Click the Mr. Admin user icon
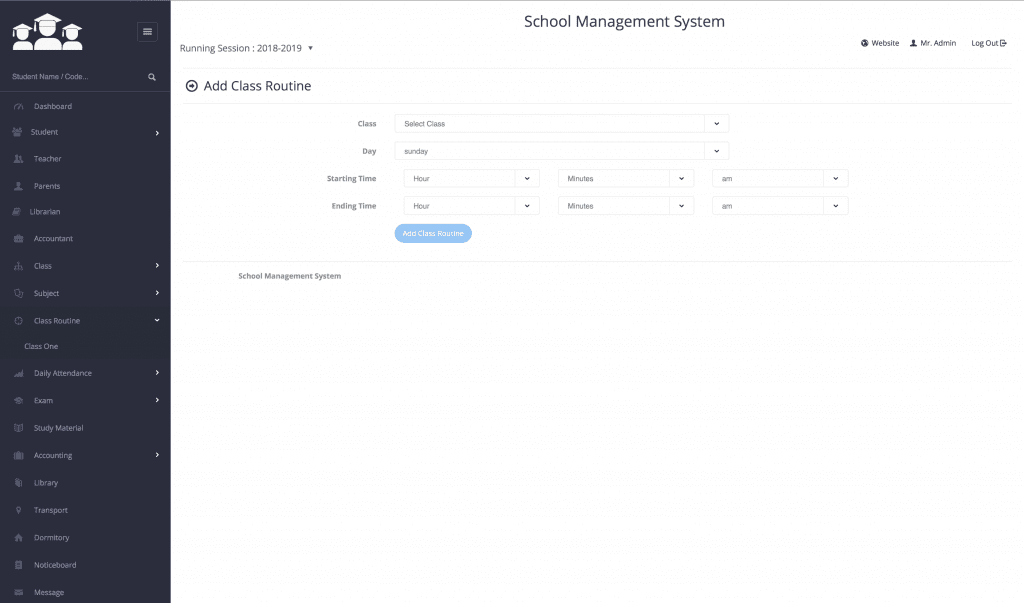This screenshot has height=603, width=1024. 914,43
